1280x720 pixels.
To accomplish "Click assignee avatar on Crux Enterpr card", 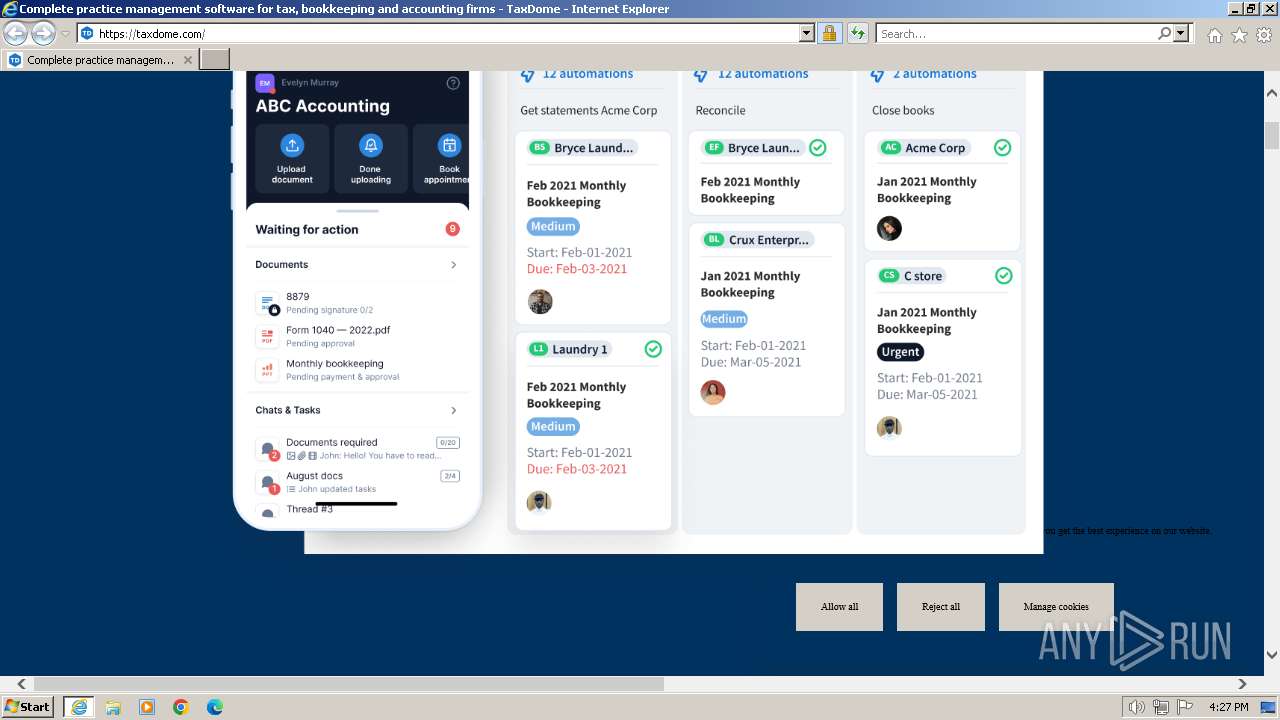I will pyautogui.click(x=713, y=392).
